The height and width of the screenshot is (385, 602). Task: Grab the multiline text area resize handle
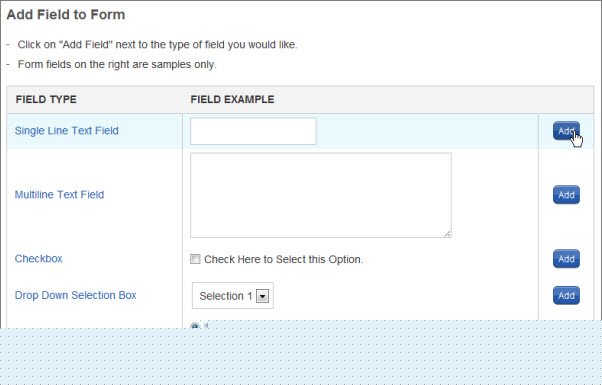tap(448, 234)
